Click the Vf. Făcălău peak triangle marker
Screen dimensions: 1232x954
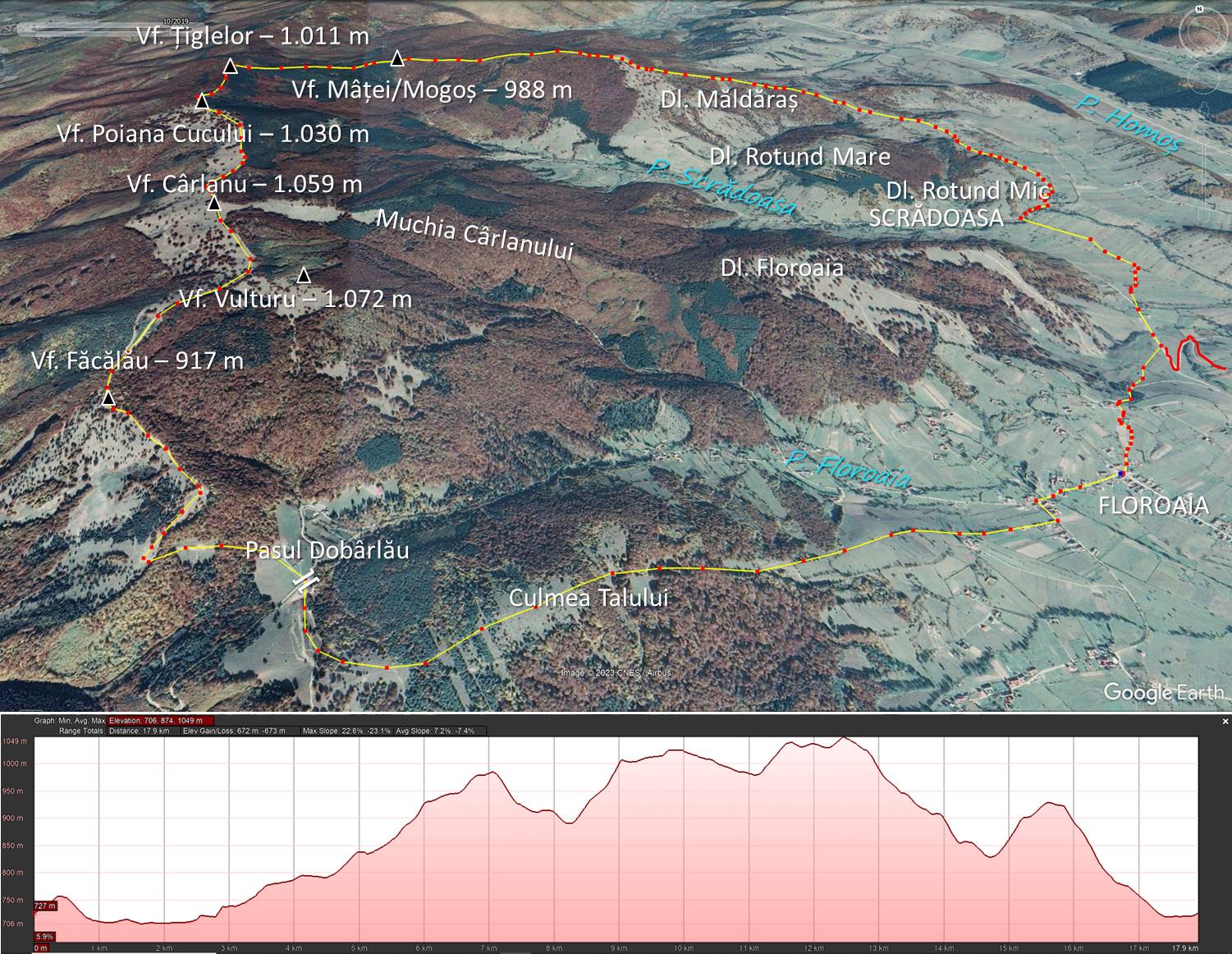108,398
